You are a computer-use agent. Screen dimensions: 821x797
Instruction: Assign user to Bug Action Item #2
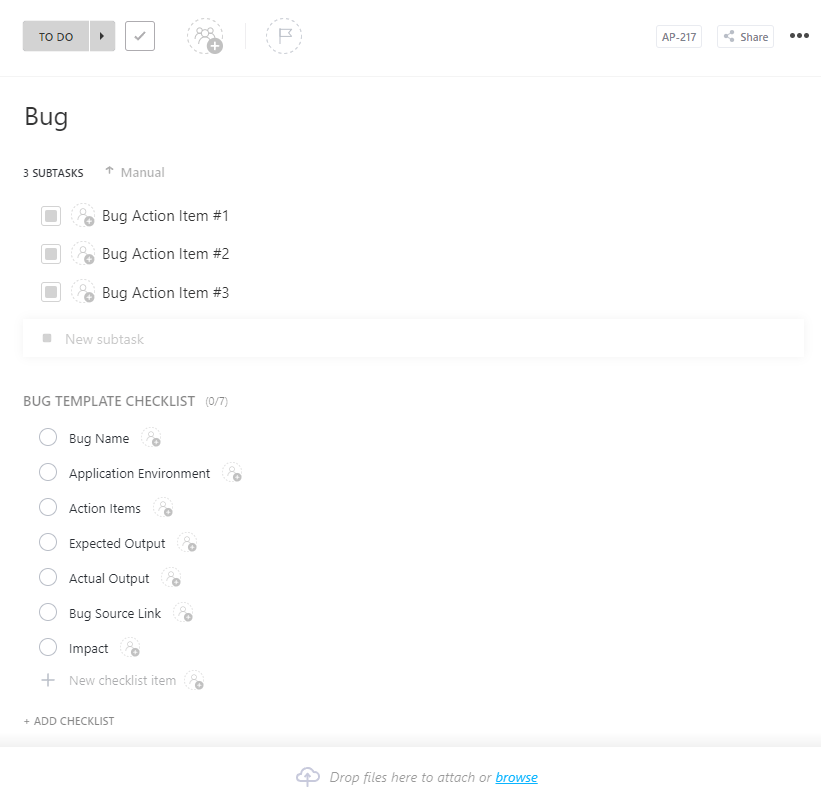[x=83, y=254]
